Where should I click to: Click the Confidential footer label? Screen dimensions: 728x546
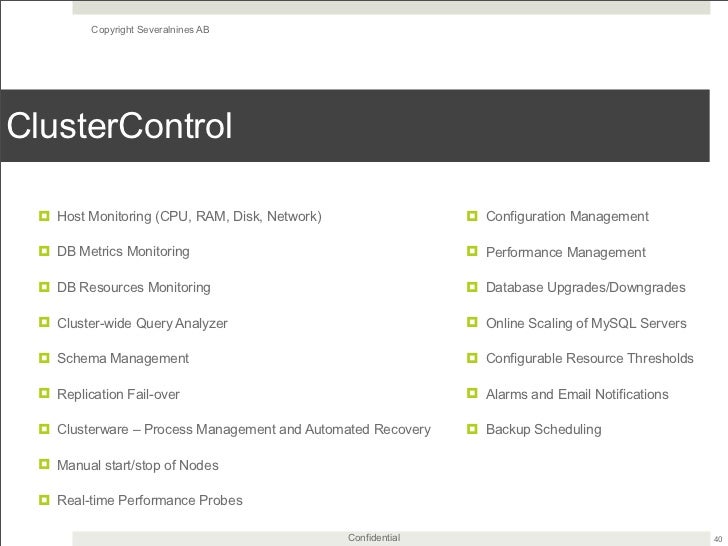[374, 538]
